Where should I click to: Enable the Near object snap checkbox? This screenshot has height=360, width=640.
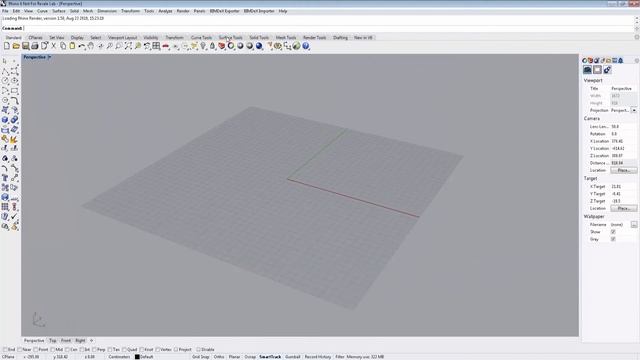point(20,350)
